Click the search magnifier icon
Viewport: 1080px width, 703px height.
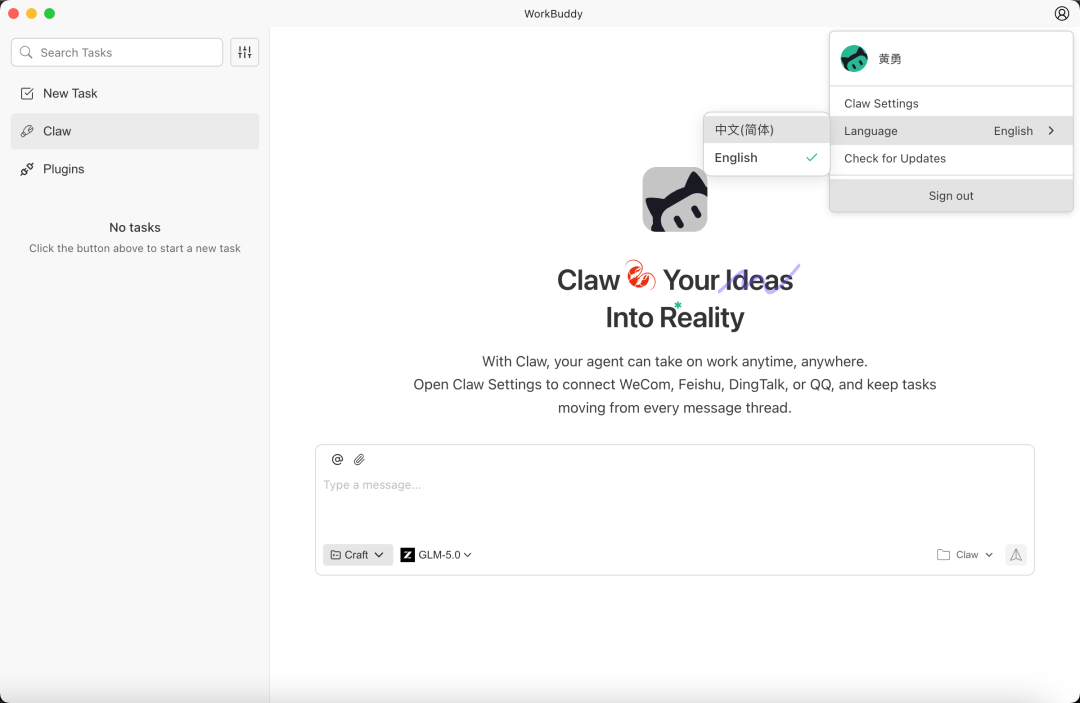[x=26, y=52]
